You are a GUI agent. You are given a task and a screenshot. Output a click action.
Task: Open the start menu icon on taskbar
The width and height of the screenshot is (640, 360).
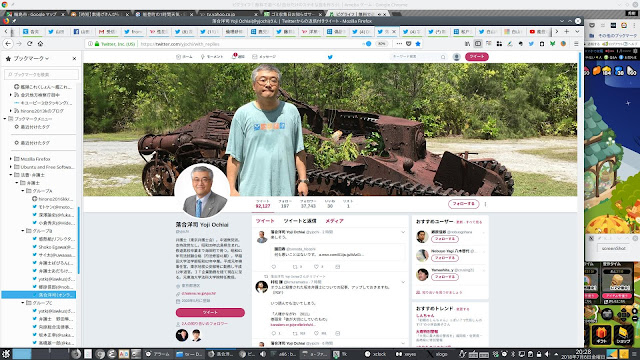tap(6, 354)
